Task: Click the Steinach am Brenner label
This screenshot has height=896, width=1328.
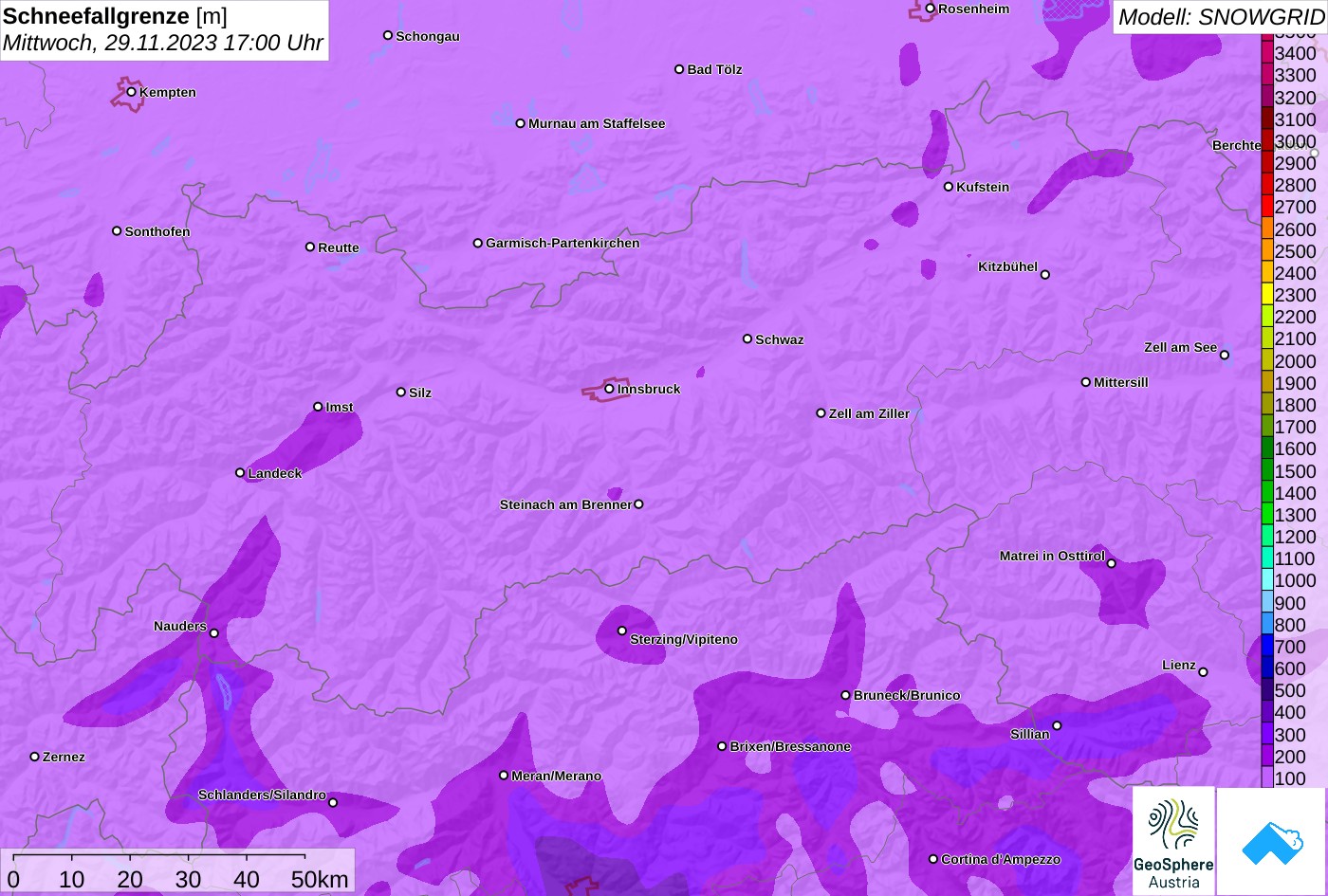Action: pyautogui.click(x=565, y=504)
